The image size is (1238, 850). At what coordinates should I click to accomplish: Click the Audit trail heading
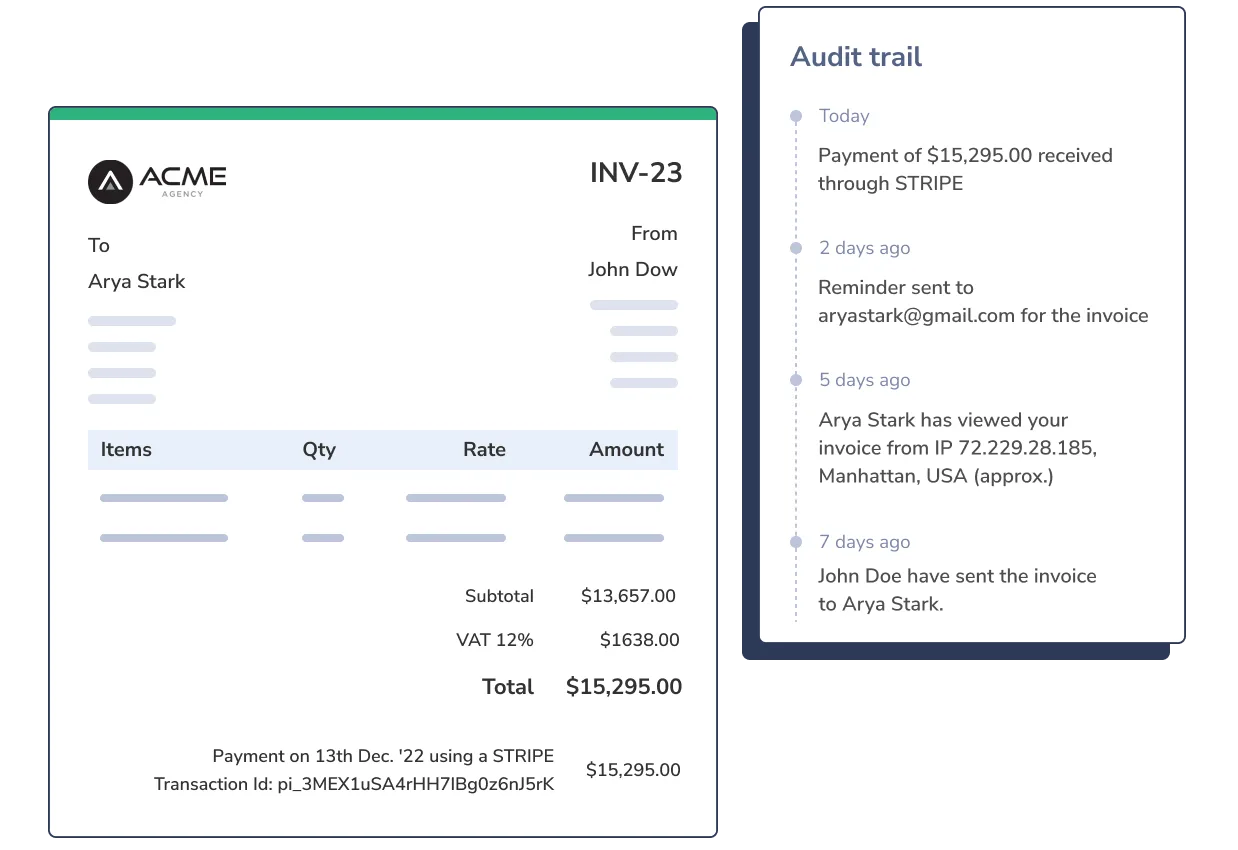pos(856,57)
